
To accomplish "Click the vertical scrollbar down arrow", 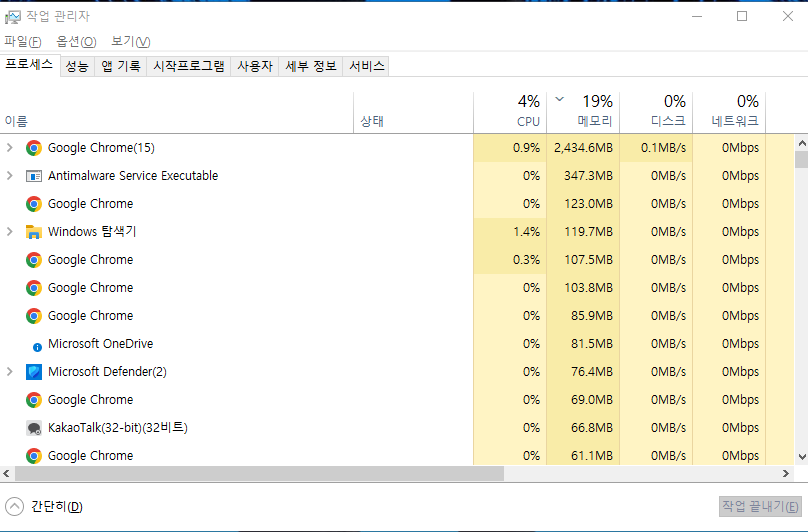I will pyautogui.click(x=802, y=456).
